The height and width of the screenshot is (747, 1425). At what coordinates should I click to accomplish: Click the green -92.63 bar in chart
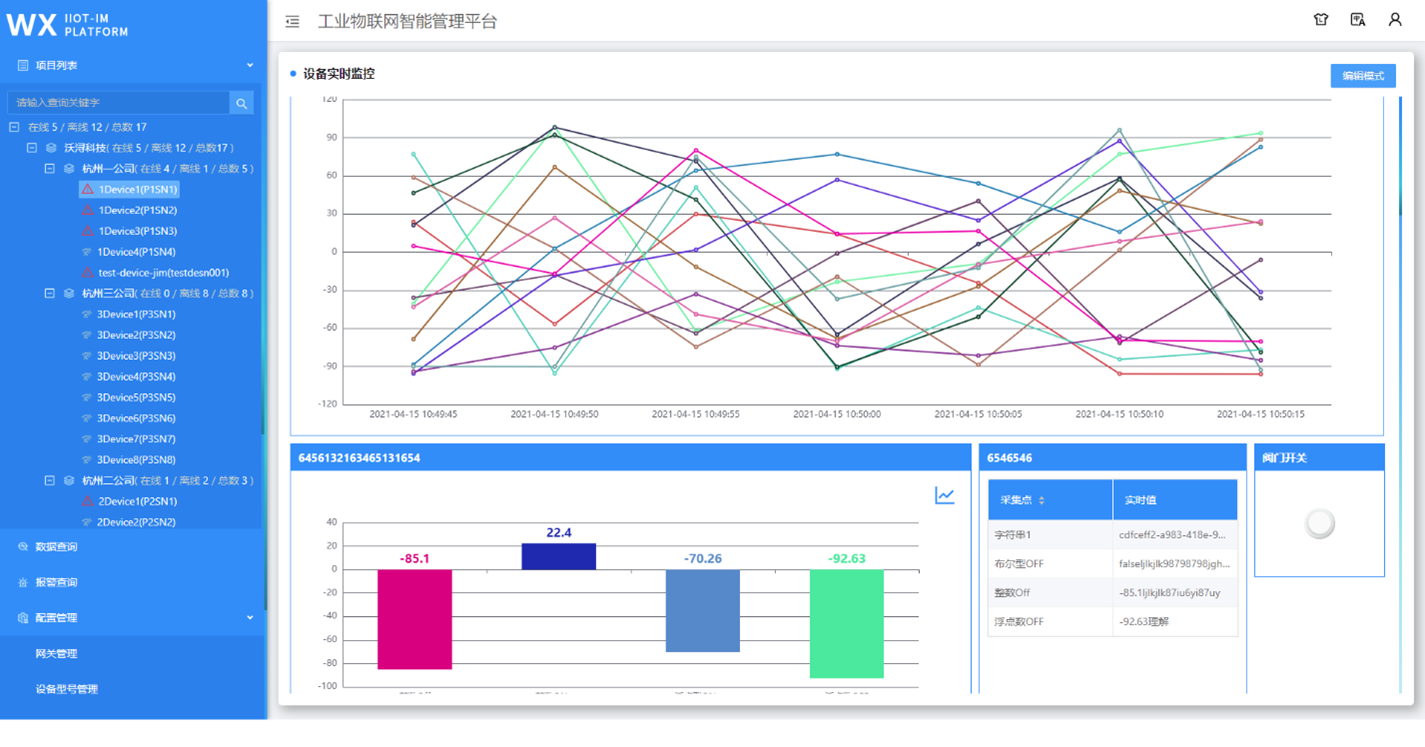[x=846, y=623]
